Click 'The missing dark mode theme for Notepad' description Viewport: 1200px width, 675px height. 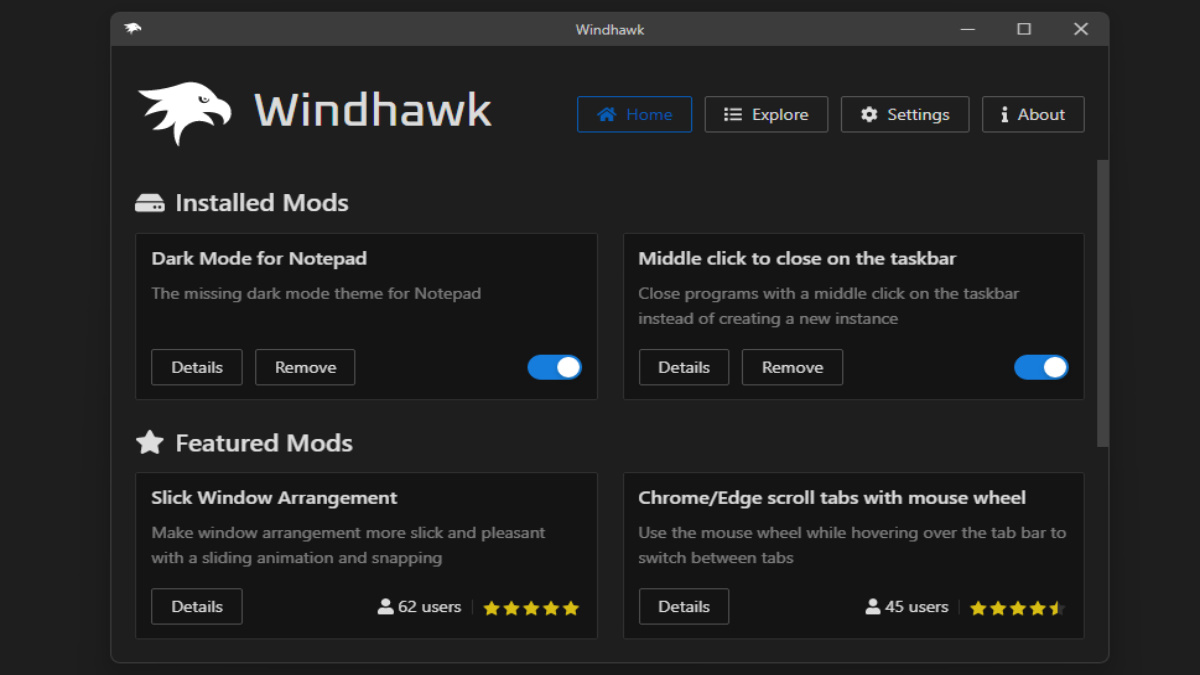coord(316,293)
